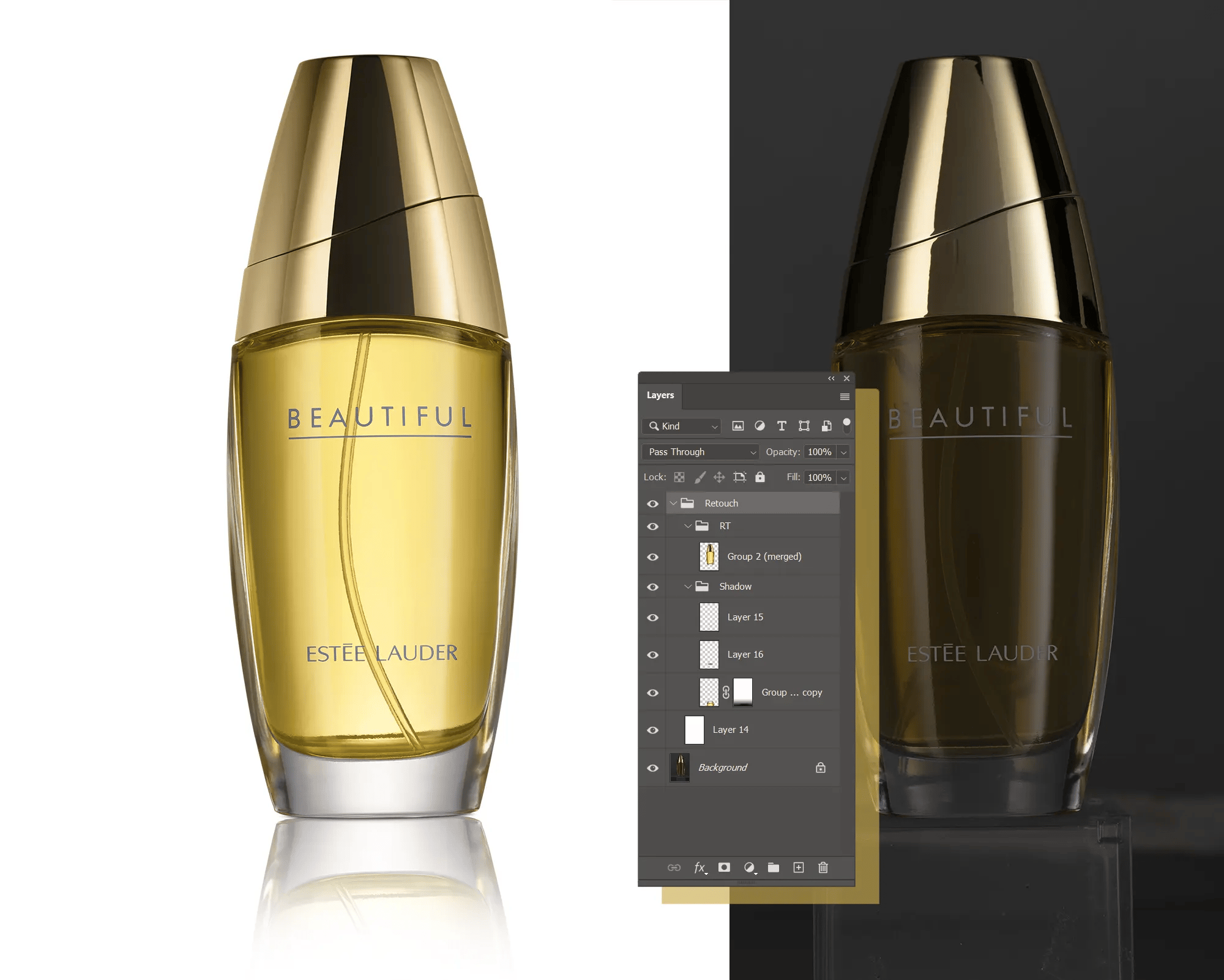Viewport: 1224px width, 980px height.
Task: Filter layers by smart object icon
Action: pyautogui.click(x=826, y=426)
